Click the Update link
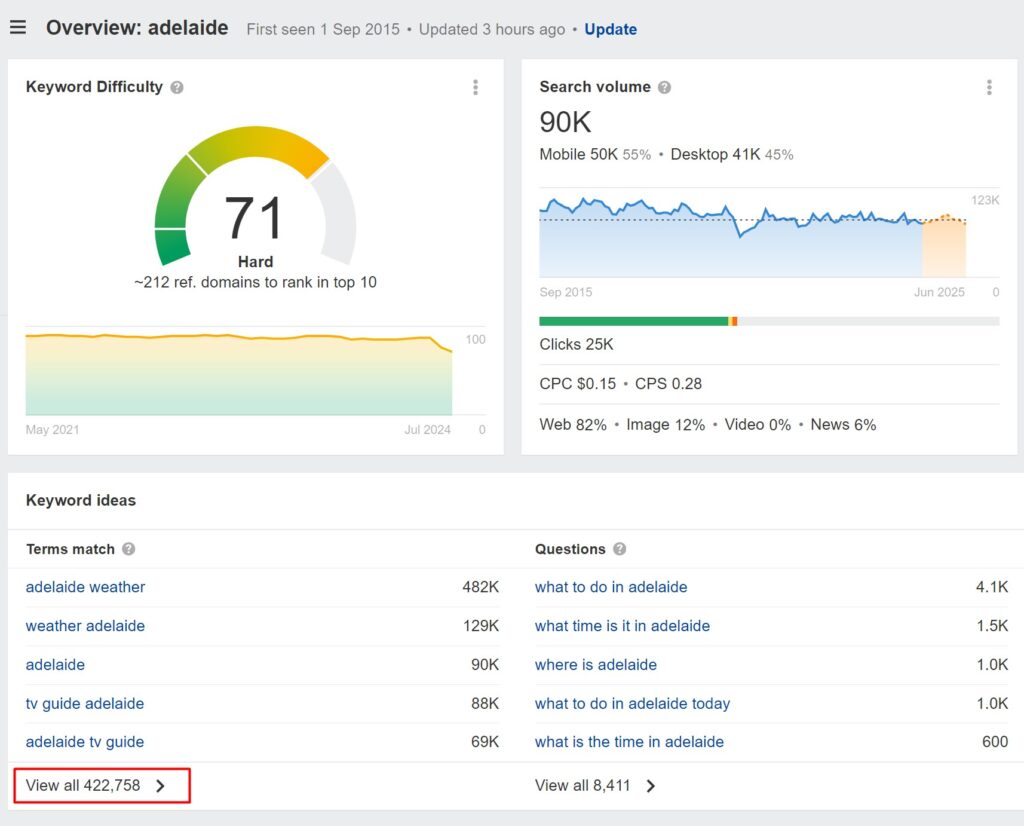The image size is (1024, 826). coord(611,29)
